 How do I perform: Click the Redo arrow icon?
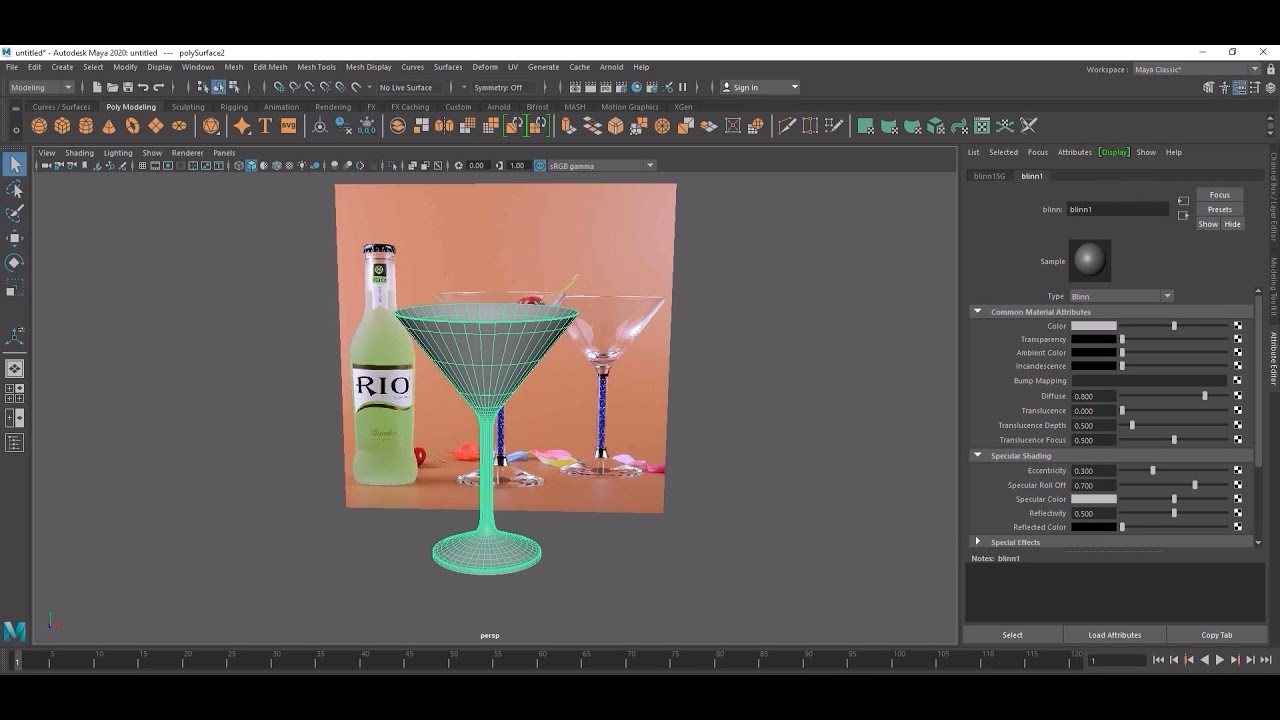(158, 87)
